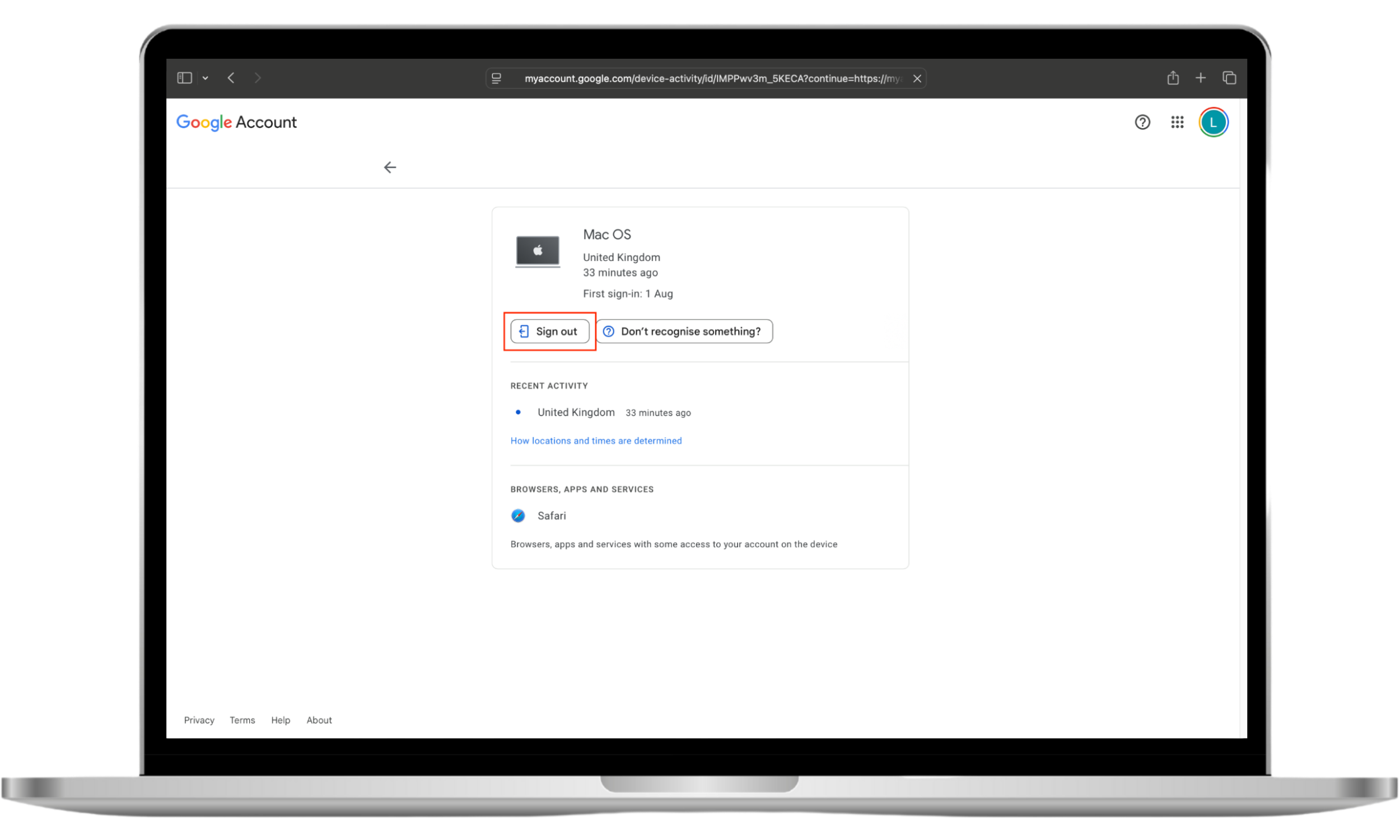This screenshot has height=840, width=1400.
Task: Click the Google Account logo
Action: [236, 122]
